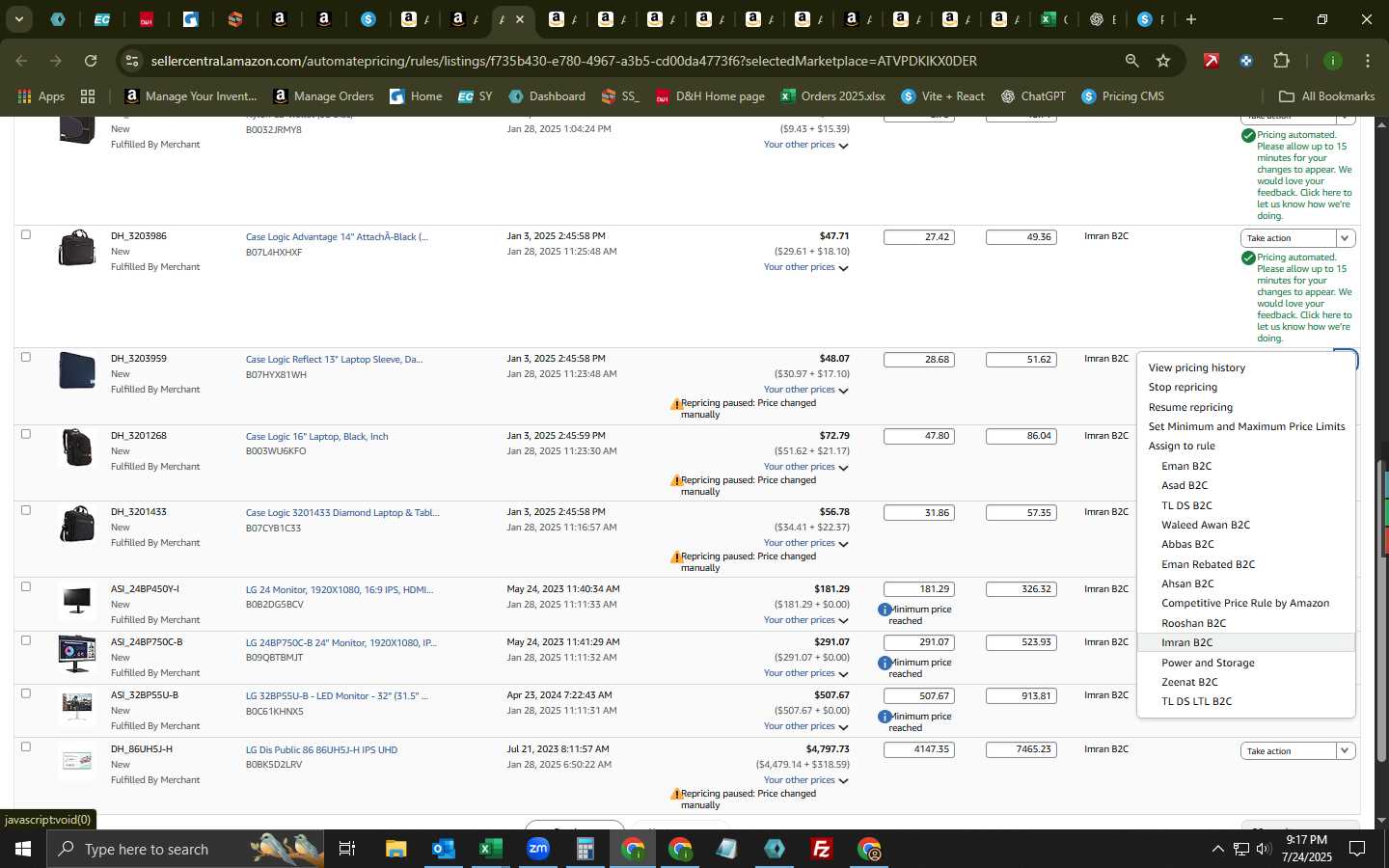The image size is (1389, 868).
Task: Click the warning icon for DH_3203959 repricing paused
Action: (x=676, y=404)
